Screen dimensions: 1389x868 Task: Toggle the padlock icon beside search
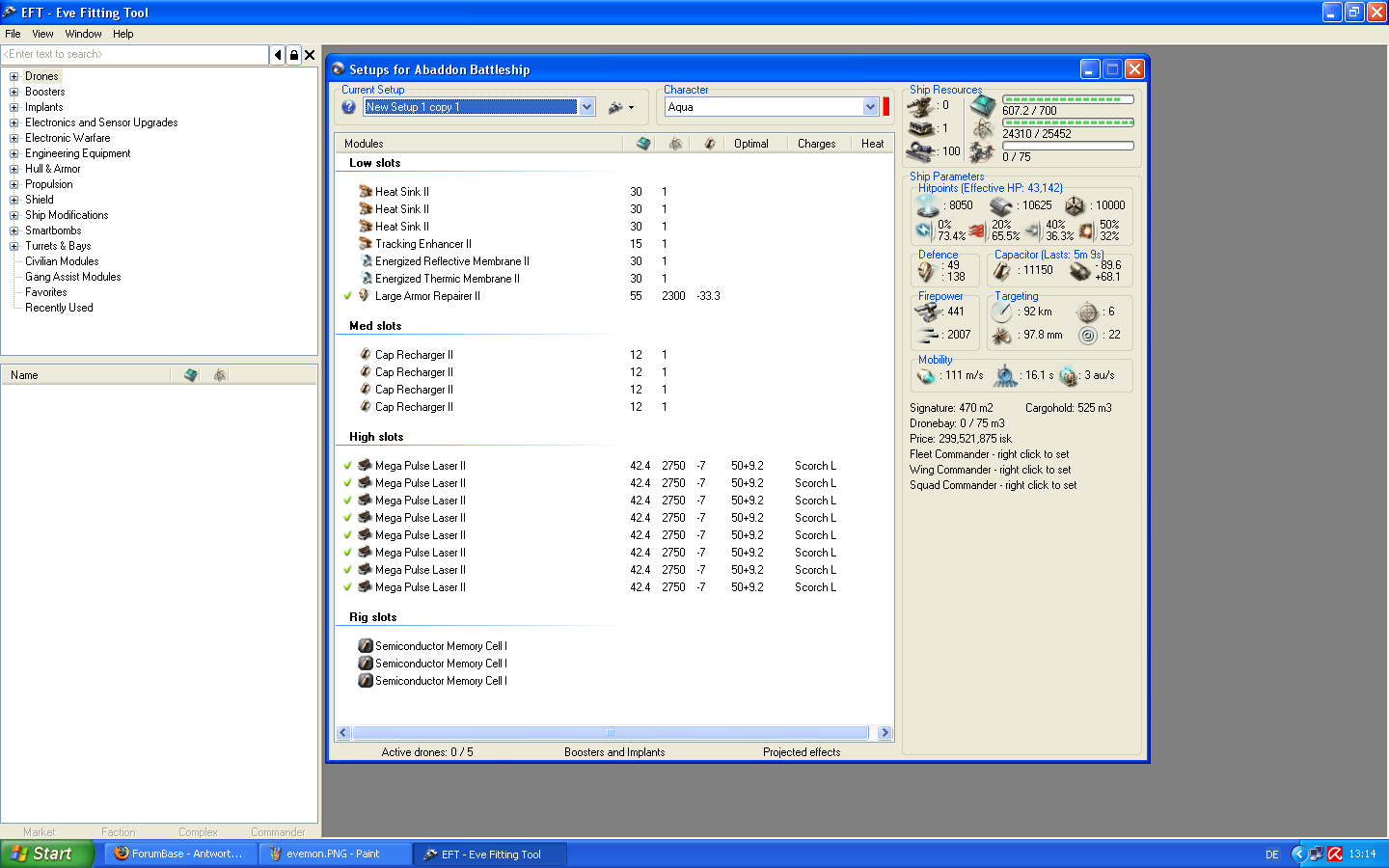coord(294,55)
